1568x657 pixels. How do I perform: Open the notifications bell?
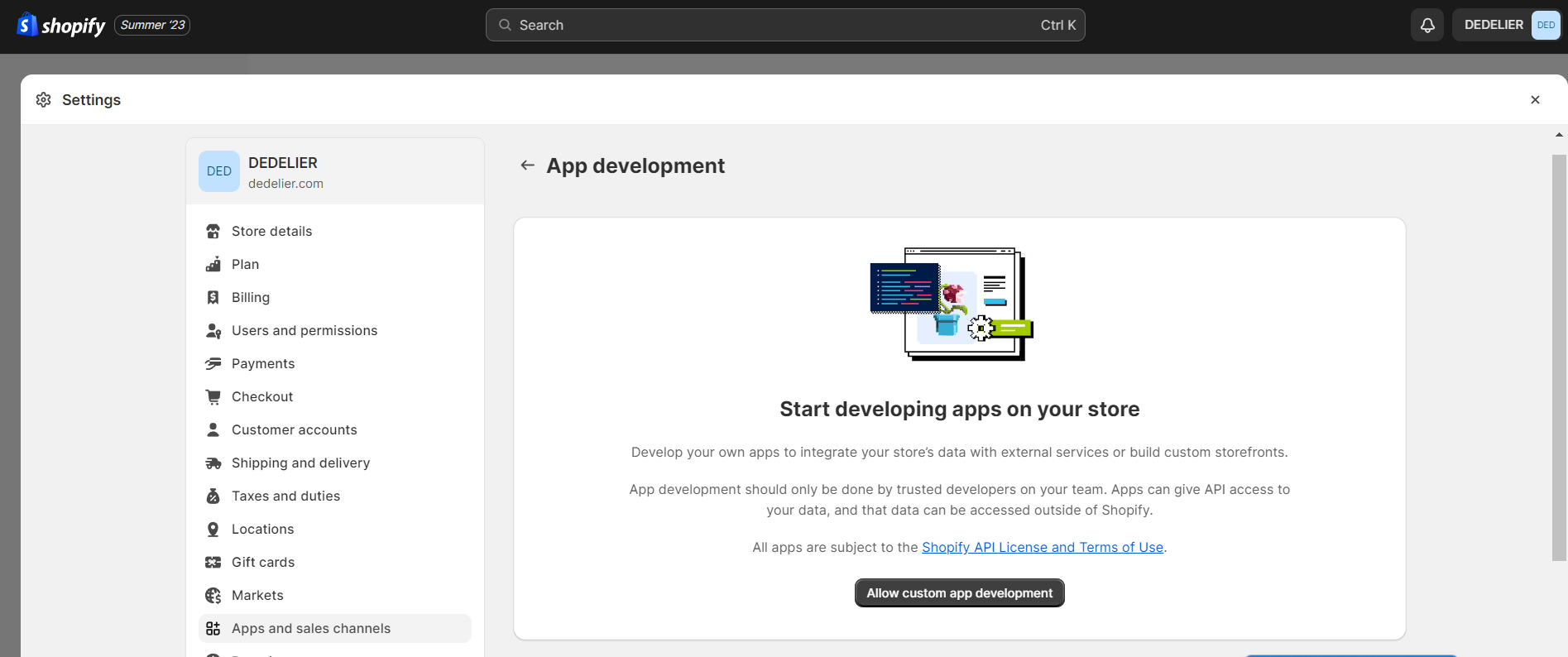pos(1427,25)
